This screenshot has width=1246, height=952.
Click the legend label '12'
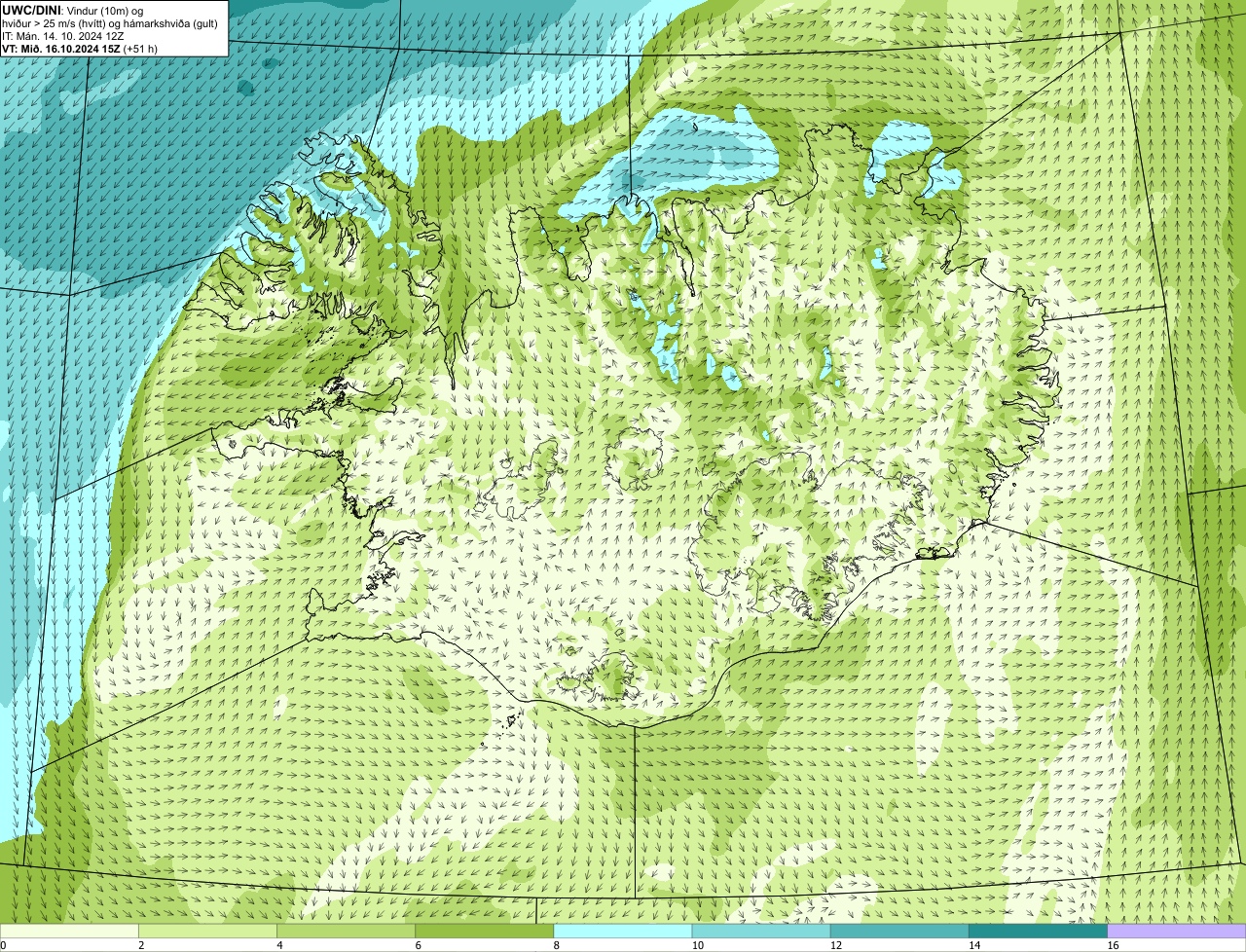tap(836, 945)
